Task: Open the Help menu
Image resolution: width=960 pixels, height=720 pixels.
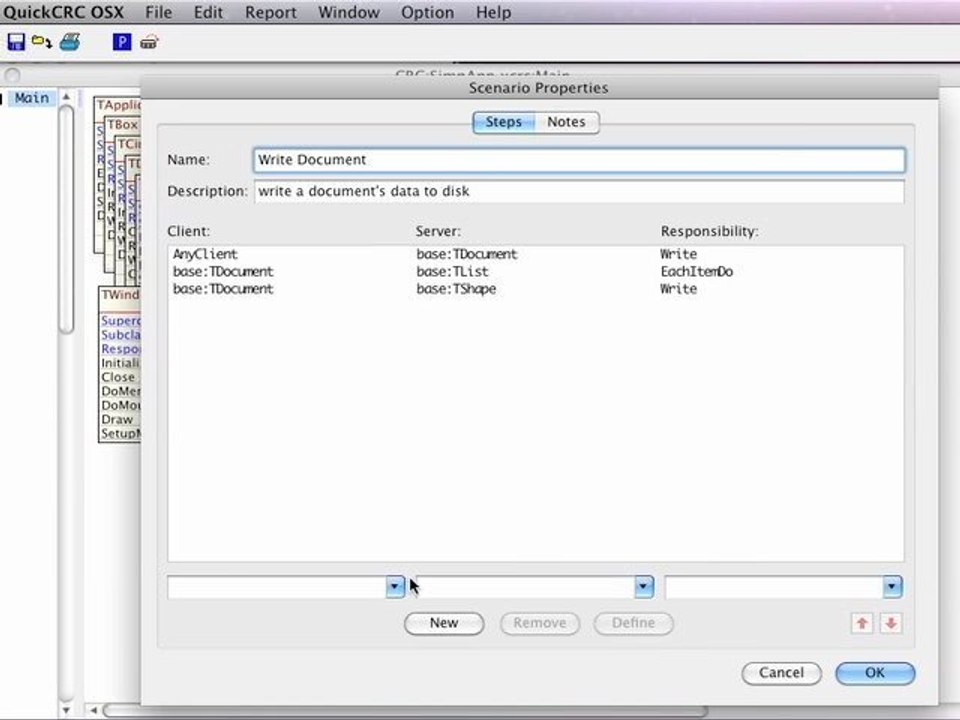Action: click(493, 12)
